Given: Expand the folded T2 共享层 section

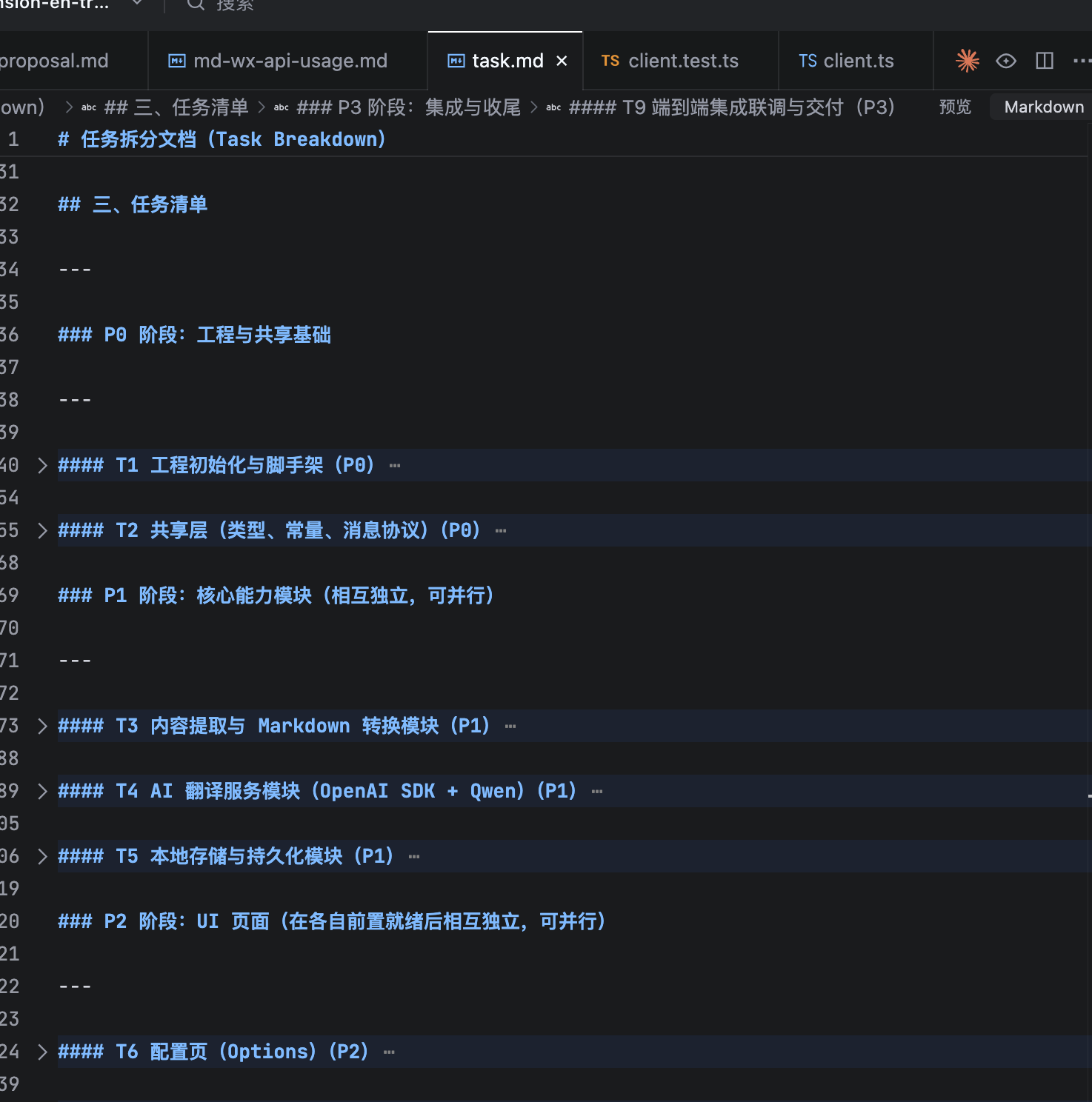Looking at the screenshot, I should click(42, 530).
